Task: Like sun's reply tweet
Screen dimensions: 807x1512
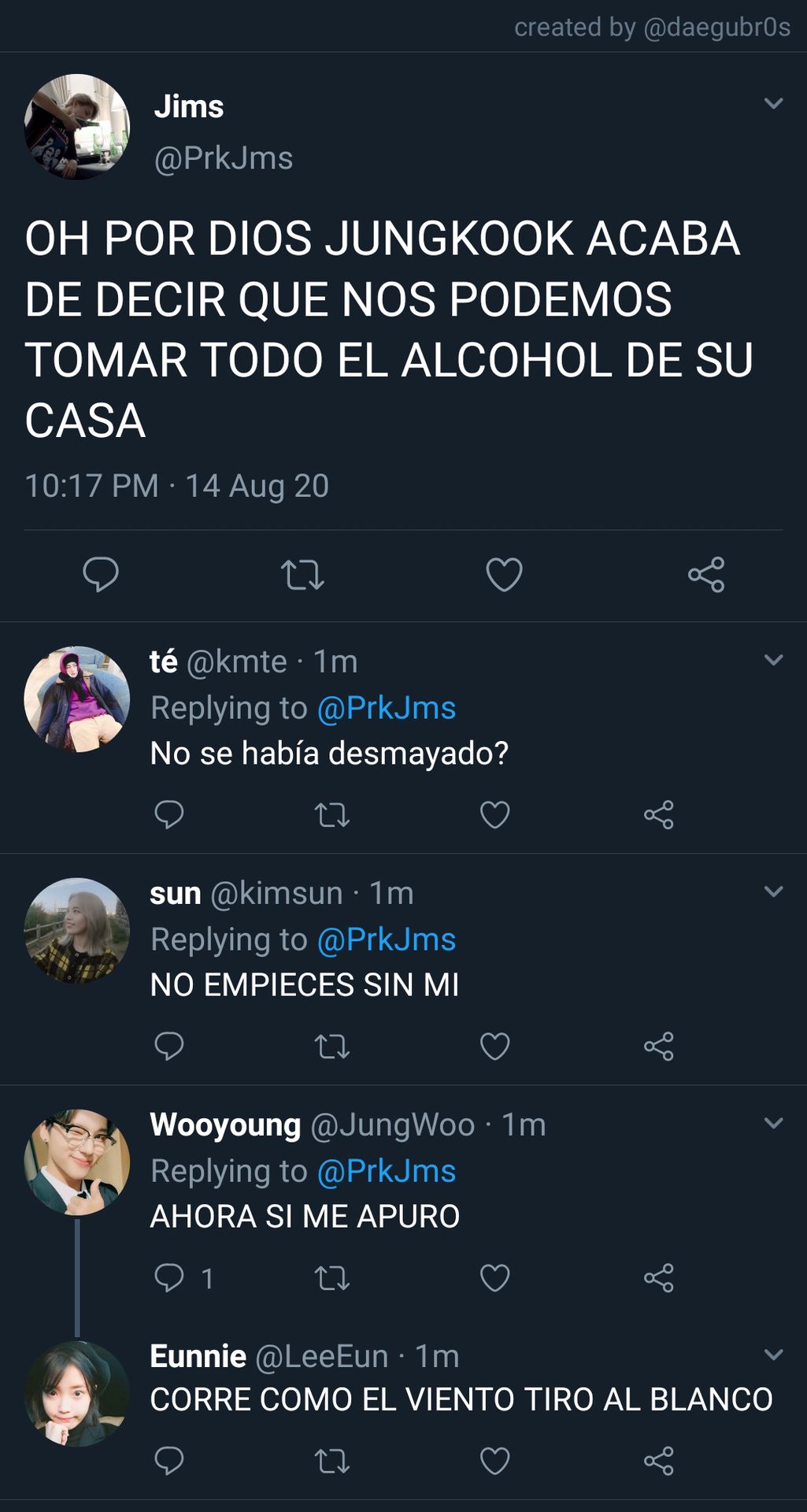Action: (x=494, y=1046)
